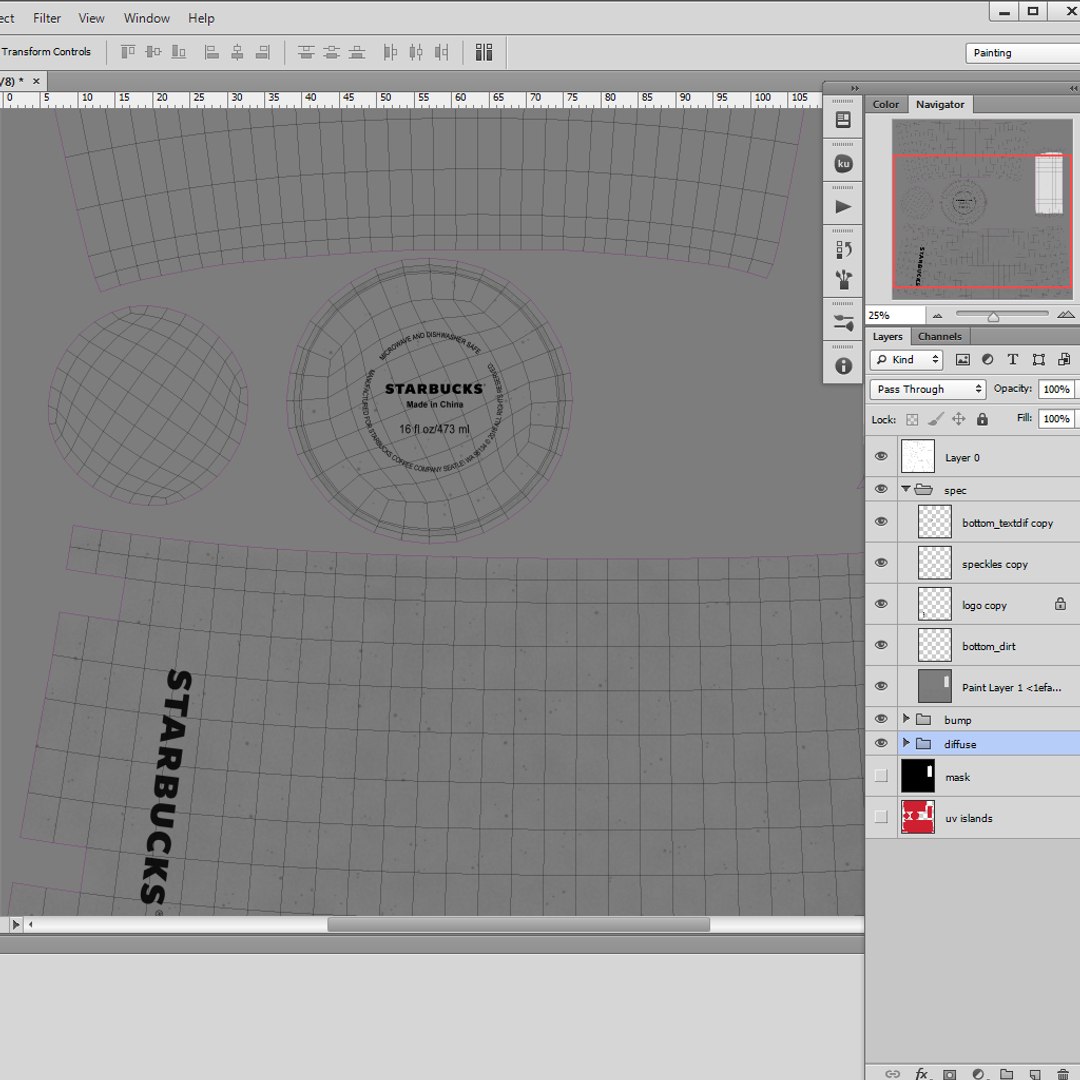Image resolution: width=1080 pixels, height=1080 pixels.
Task: Collapse the spec layer group
Action: point(906,489)
